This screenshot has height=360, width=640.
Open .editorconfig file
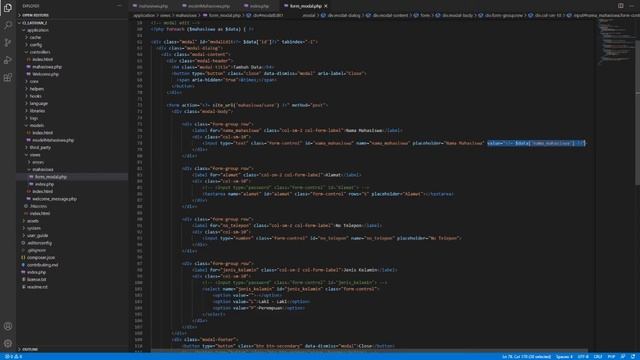coord(39,243)
